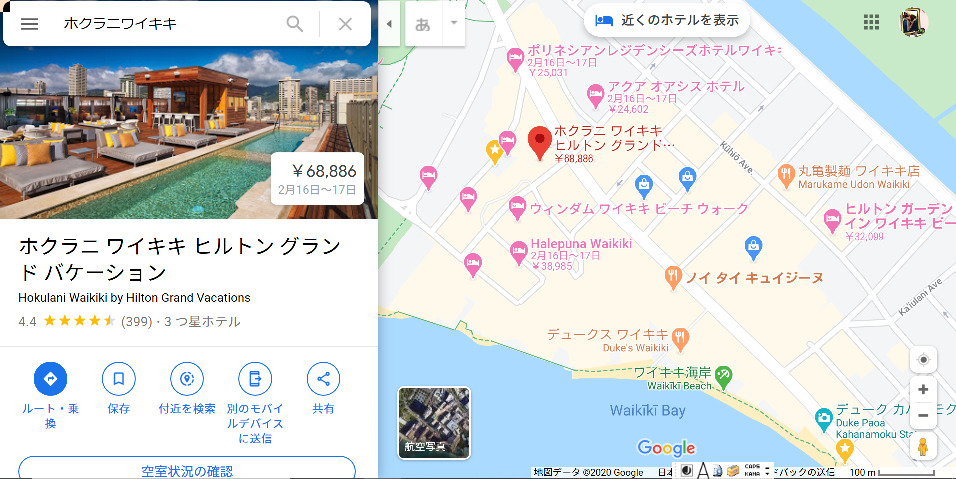Click 丸亀製麺 ワイキキ店 restaurant marker
The image size is (956, 479).
click(786, 176)
